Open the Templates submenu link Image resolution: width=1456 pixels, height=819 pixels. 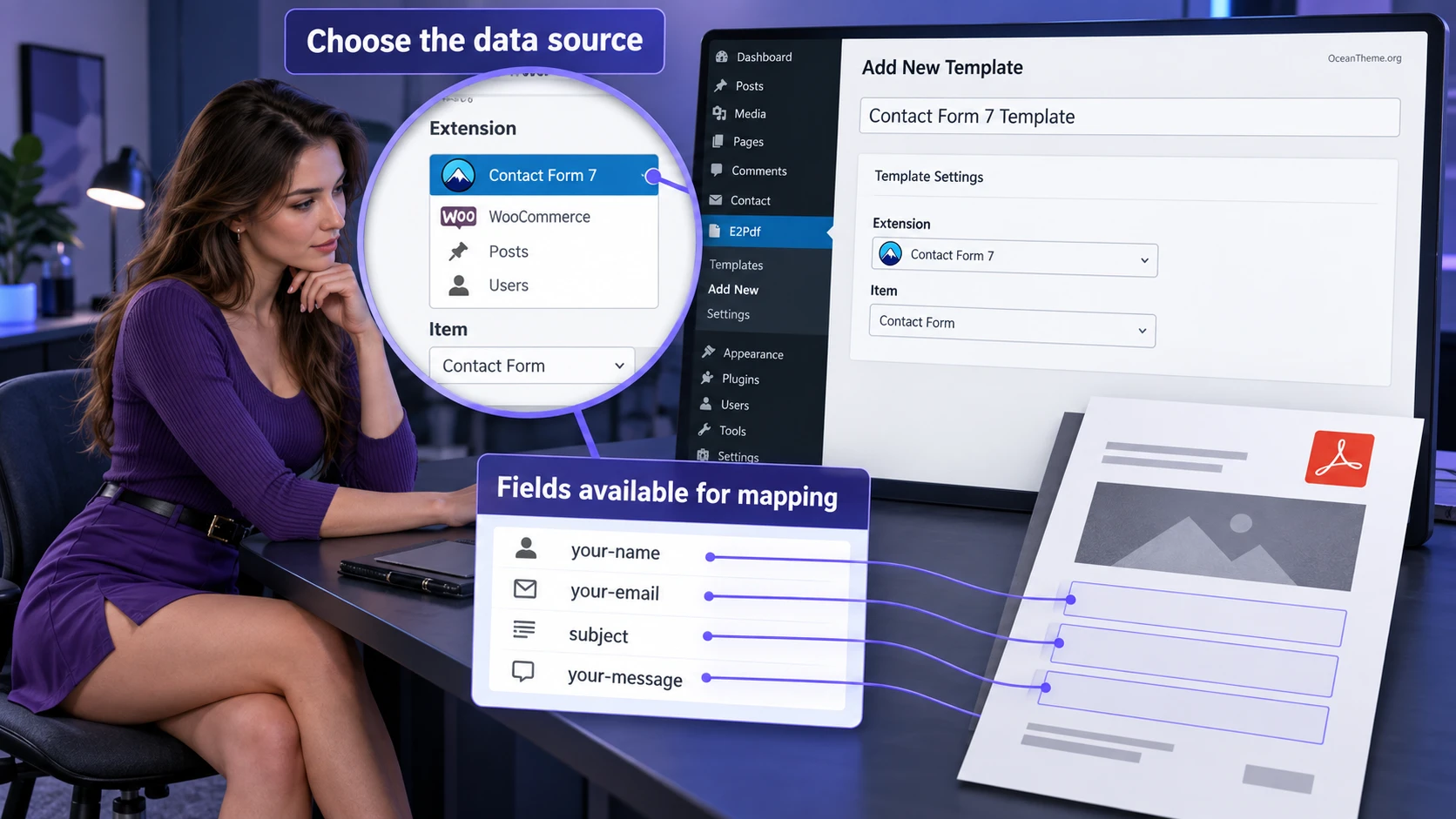tap(736, 265)
